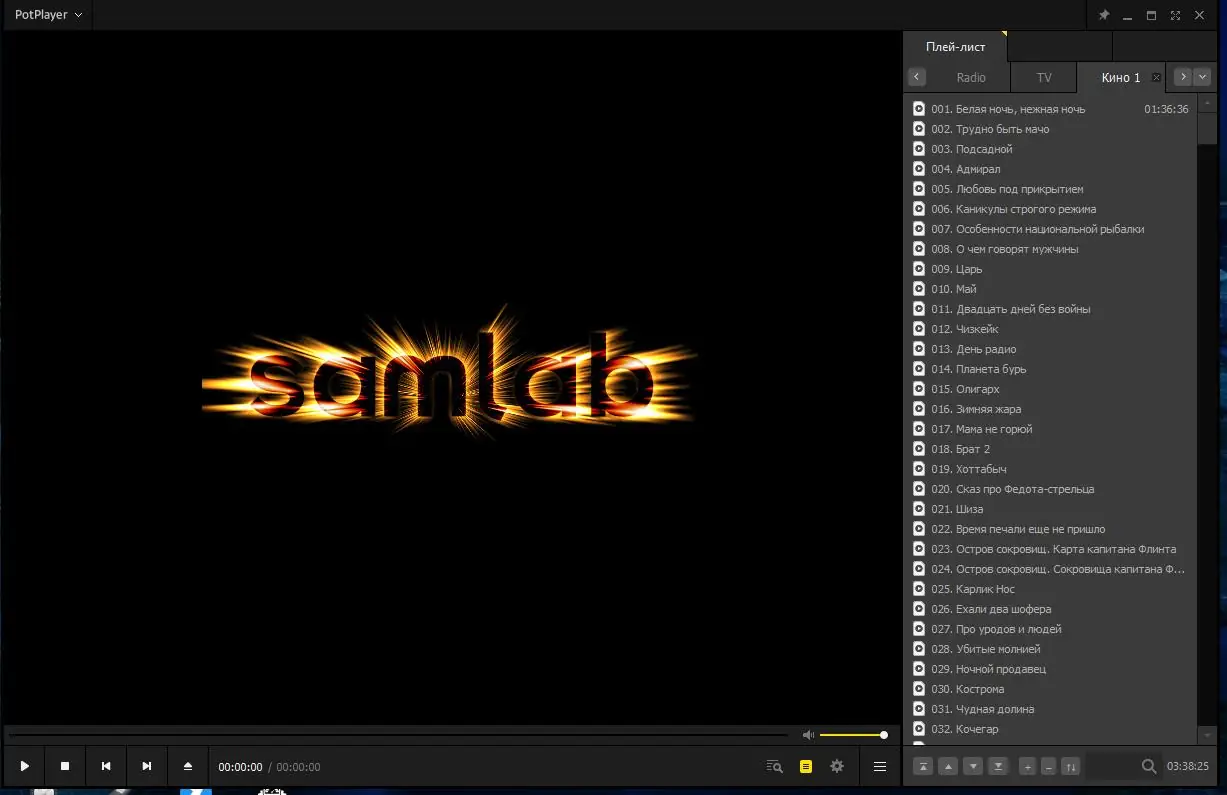Click the playlist scrollbar up arrow

pos(1208,103)
